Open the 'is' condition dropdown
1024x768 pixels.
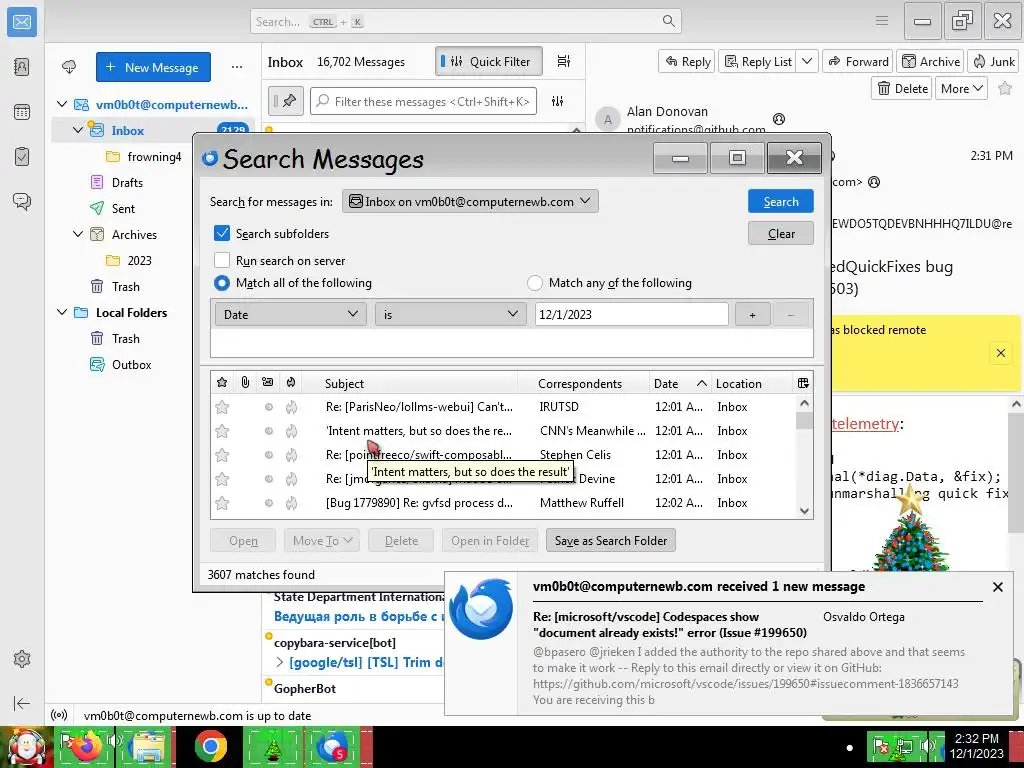(x=450, y=314)
